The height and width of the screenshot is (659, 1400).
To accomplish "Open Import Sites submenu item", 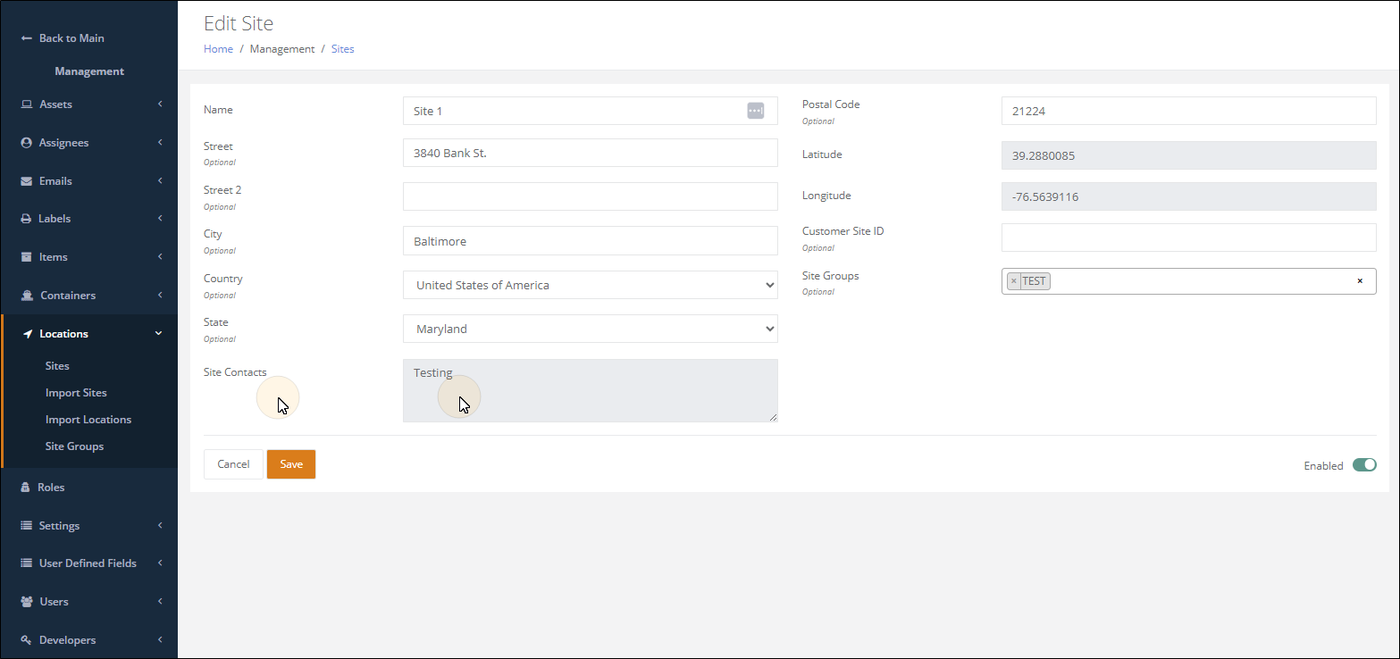I will pyautogui.click(x=76, y=393).
